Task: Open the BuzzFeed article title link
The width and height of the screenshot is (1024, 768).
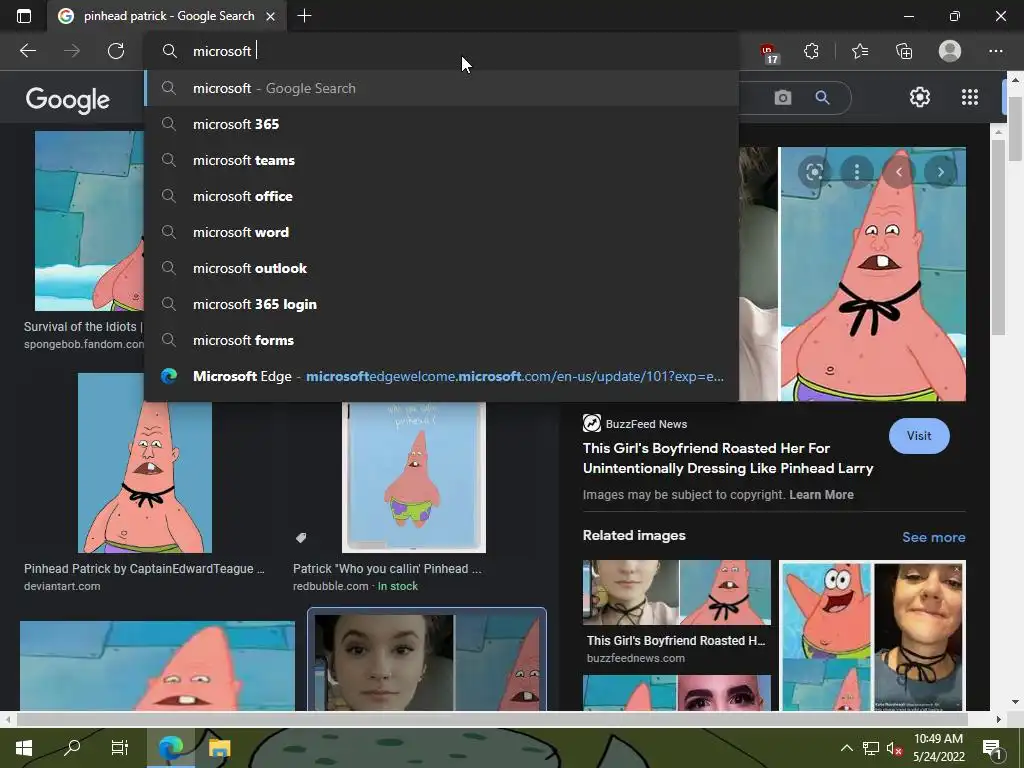Action: click(728, 458)
